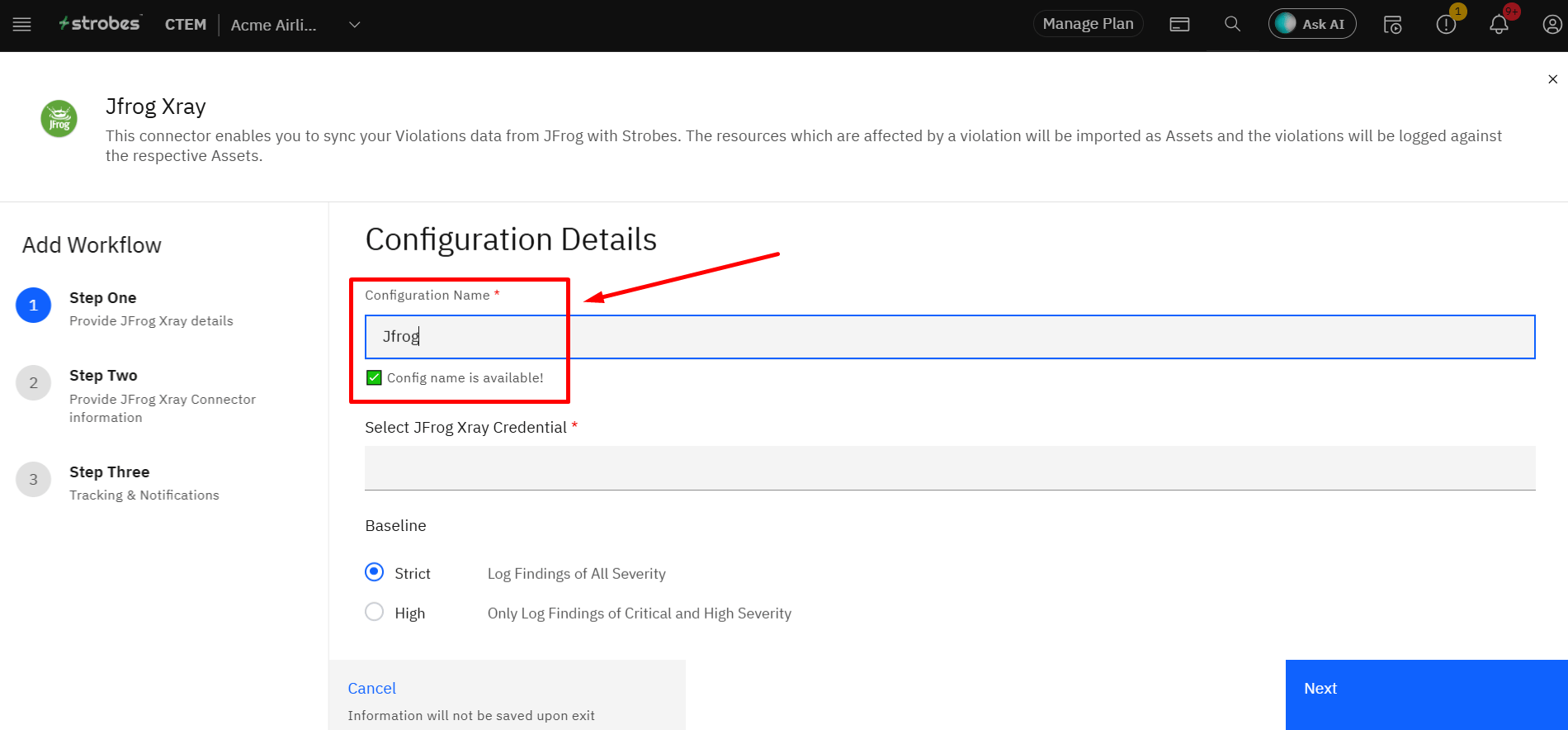Select the High baseline radio button
Image resolution: width=1568 pixels, height=730 pixels.
tap(375, 612)
